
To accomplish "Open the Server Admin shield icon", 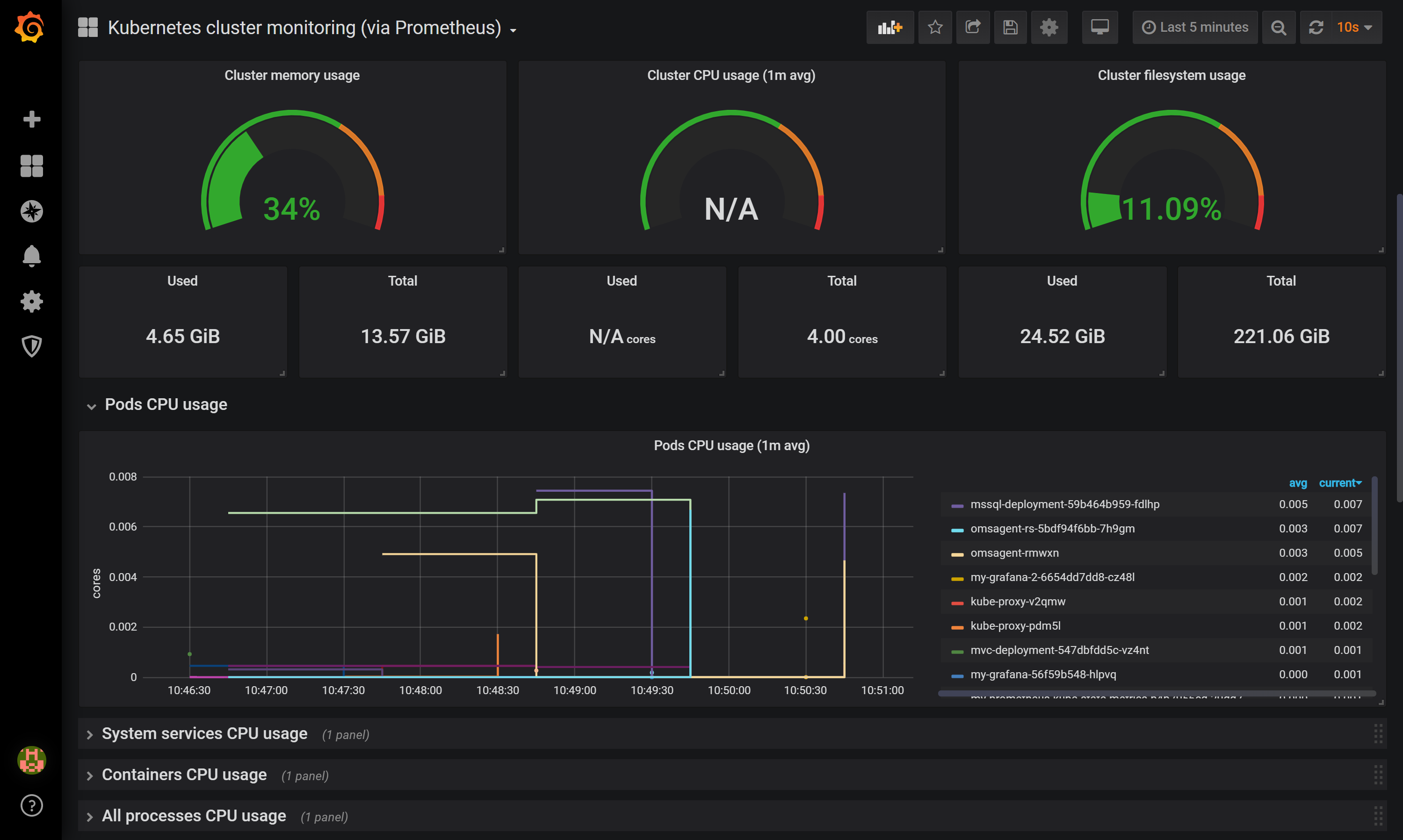I will [x=32, y=346].
